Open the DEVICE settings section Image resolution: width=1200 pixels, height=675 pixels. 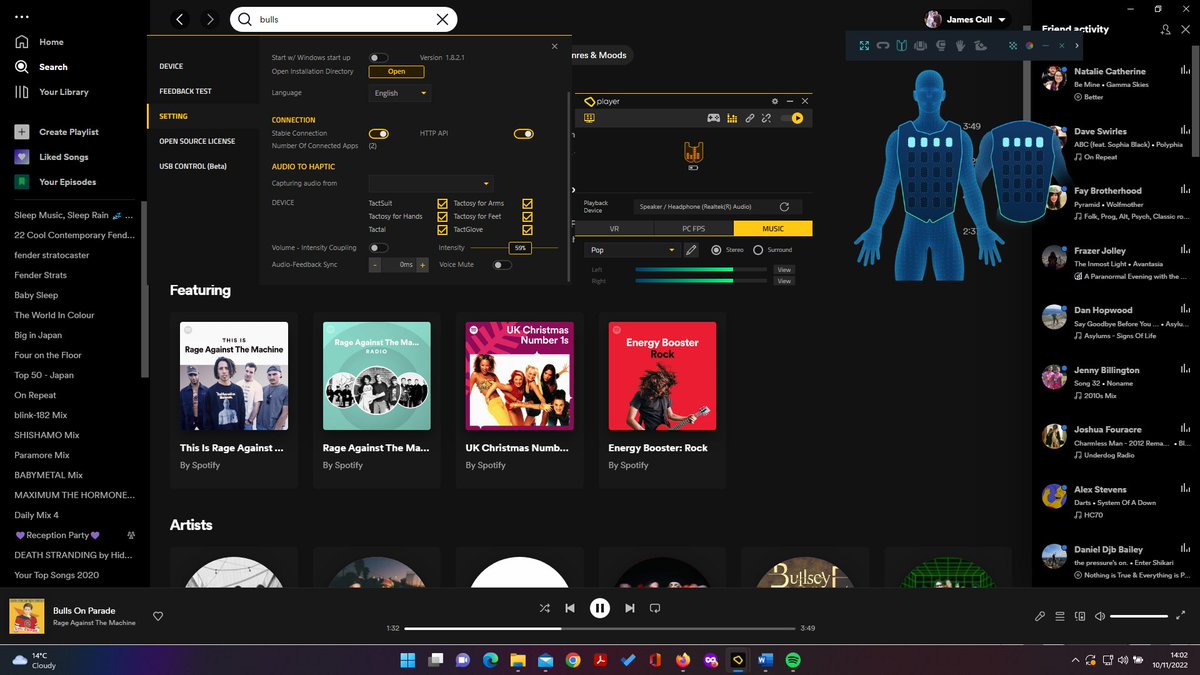click(171, 66)
